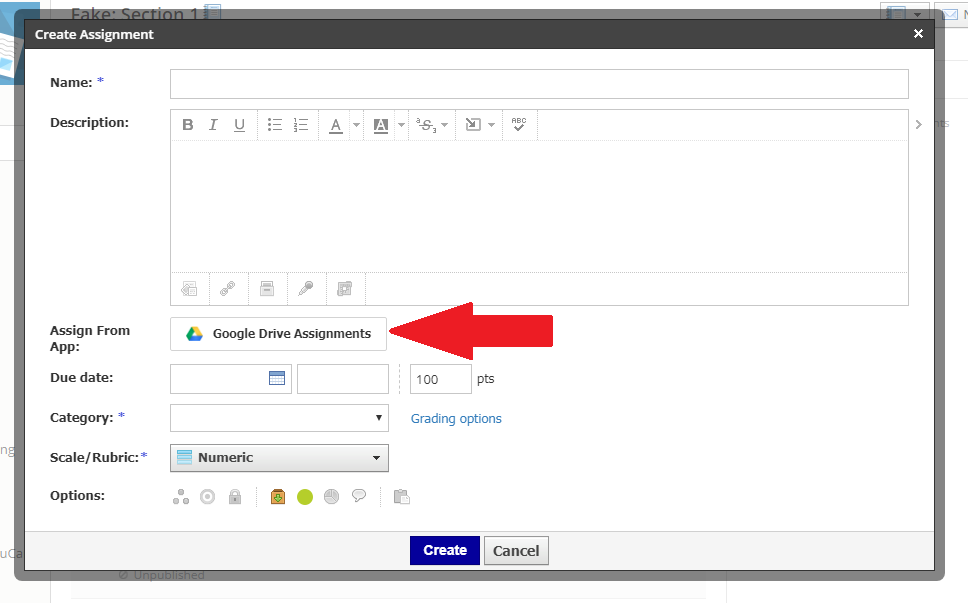The height and width of the screenshot is (603, 968).
Task: Toggle italic formatting in the description toolbar
Action: pyautogui.click(x=213, y=125)
